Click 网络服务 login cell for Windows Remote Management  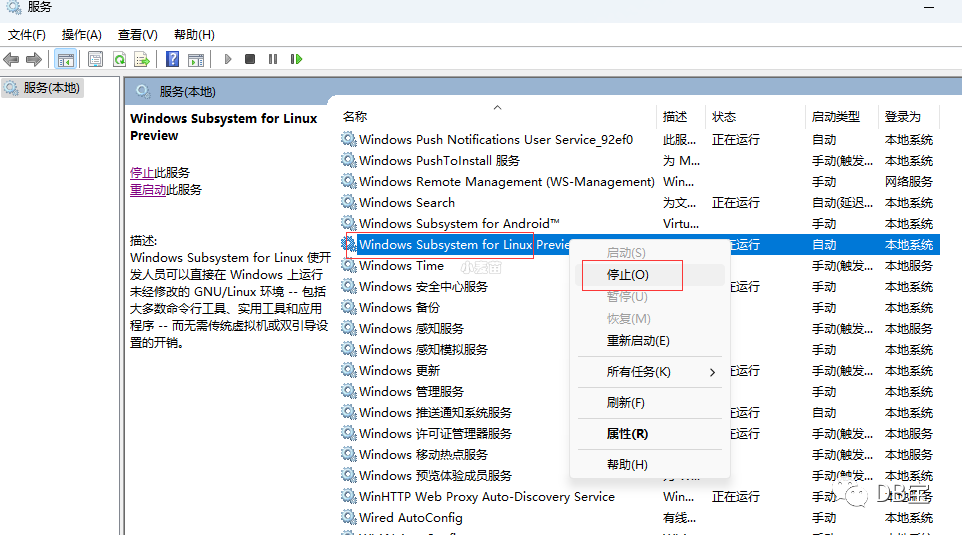click(x=909, y=182)
